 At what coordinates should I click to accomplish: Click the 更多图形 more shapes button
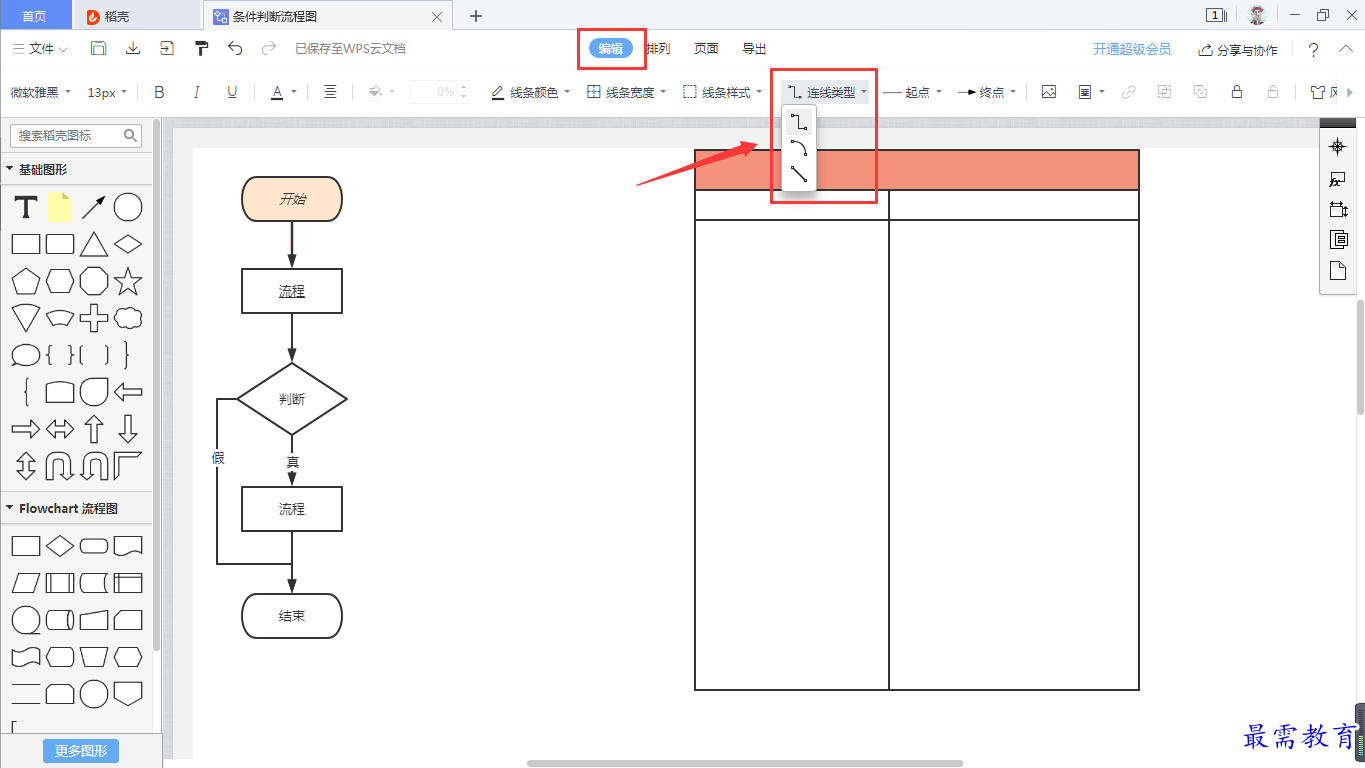pos(81,751)
